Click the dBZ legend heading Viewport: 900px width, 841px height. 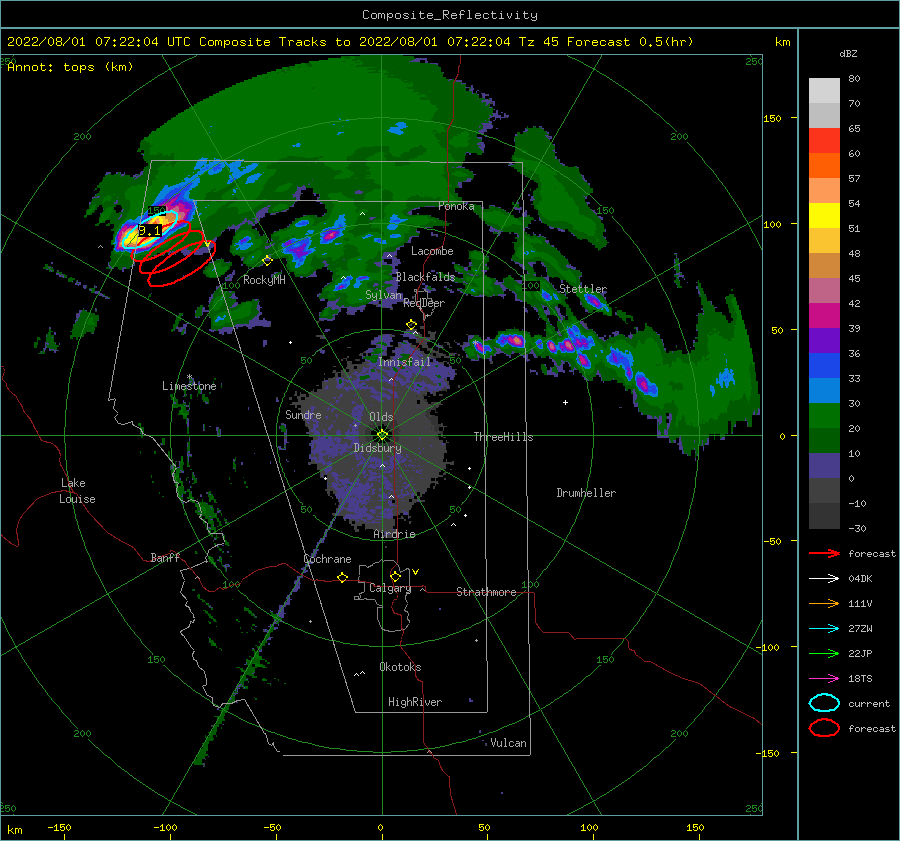click(x=848, y=53)
